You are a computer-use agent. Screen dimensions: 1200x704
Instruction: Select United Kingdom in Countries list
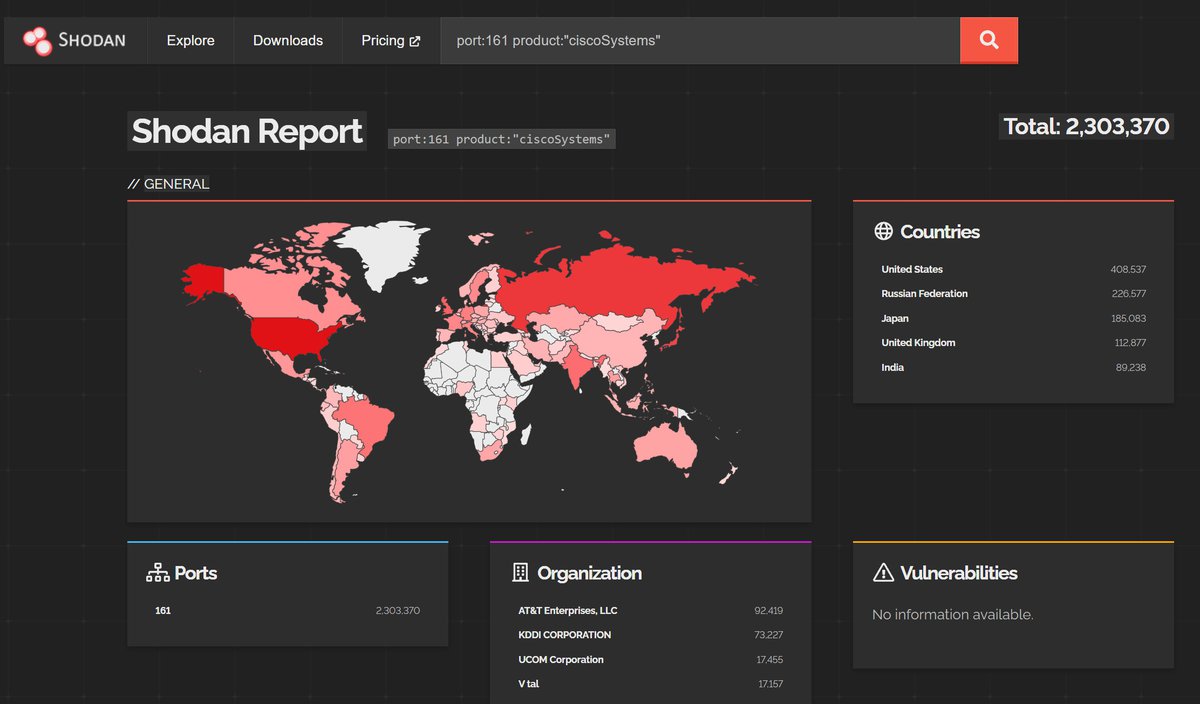(x=918, y=343)
